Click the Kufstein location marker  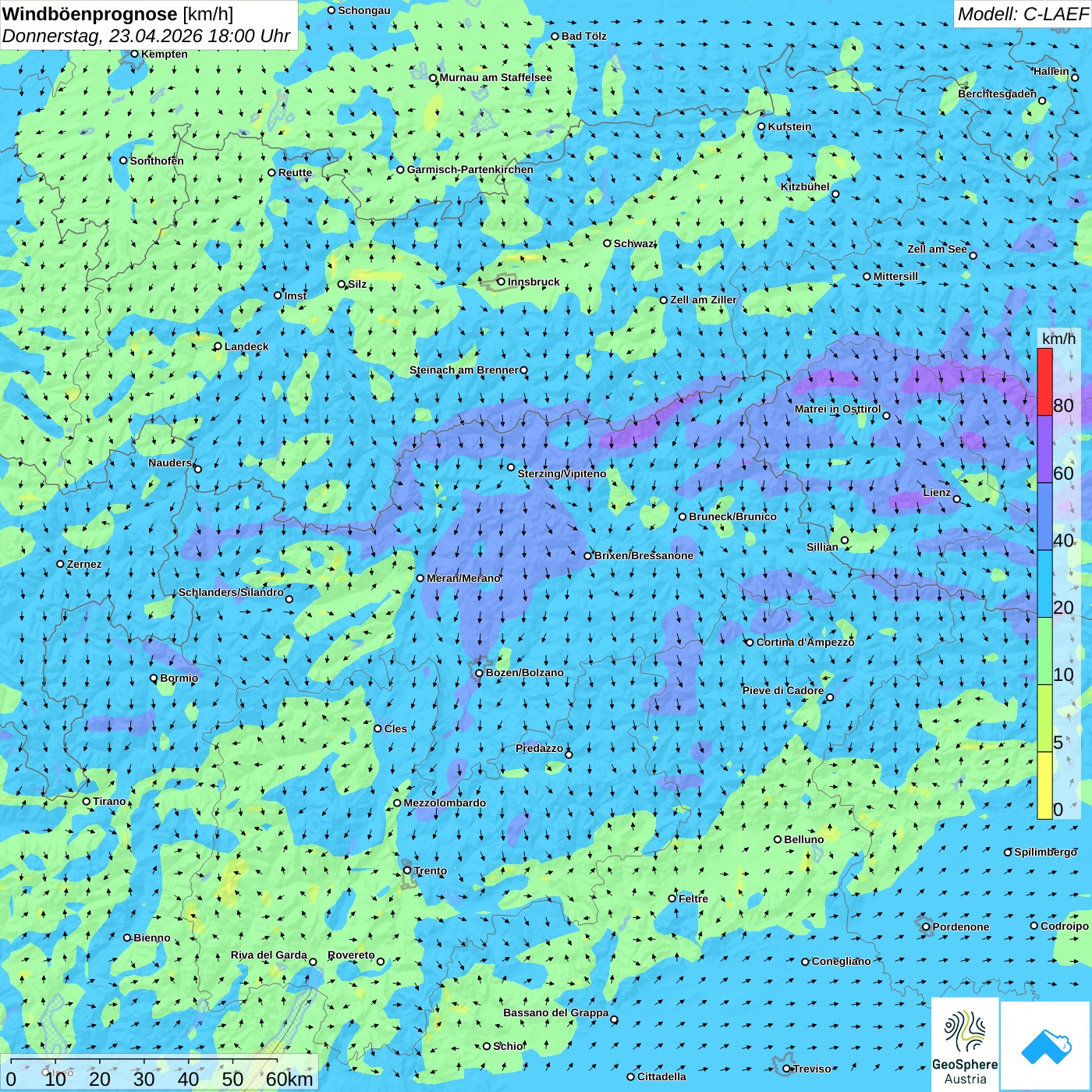[761, 126]
